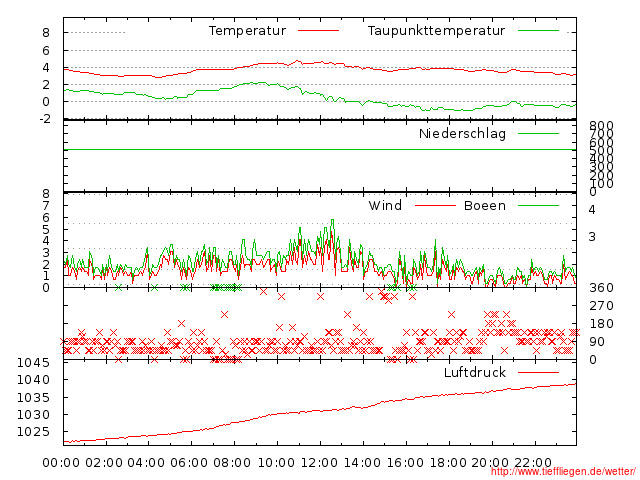Click the red line sample beside Temperatur

click(x=318, y=31)
